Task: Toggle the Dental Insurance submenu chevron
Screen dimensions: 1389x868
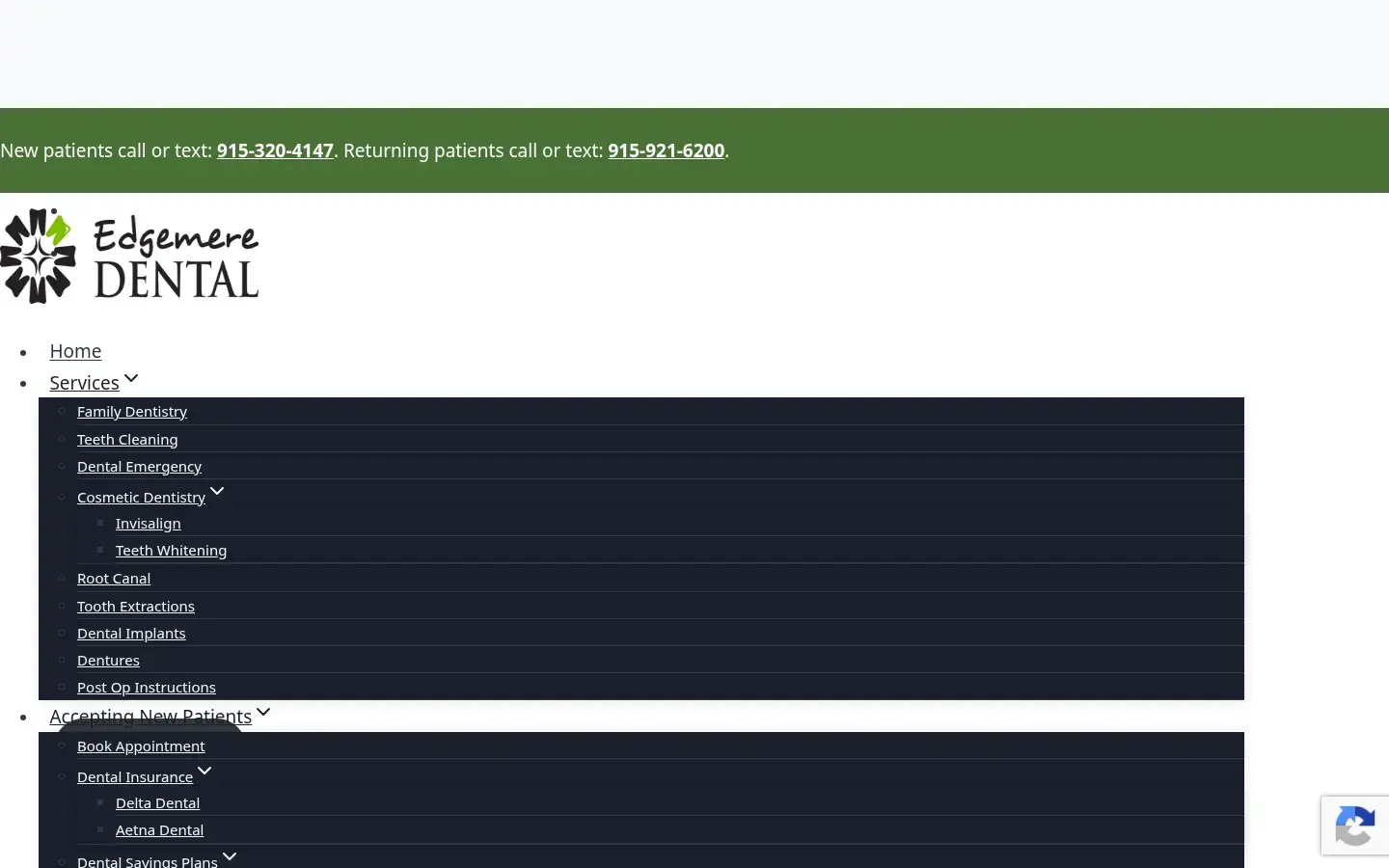Action: tap(204, 771)
